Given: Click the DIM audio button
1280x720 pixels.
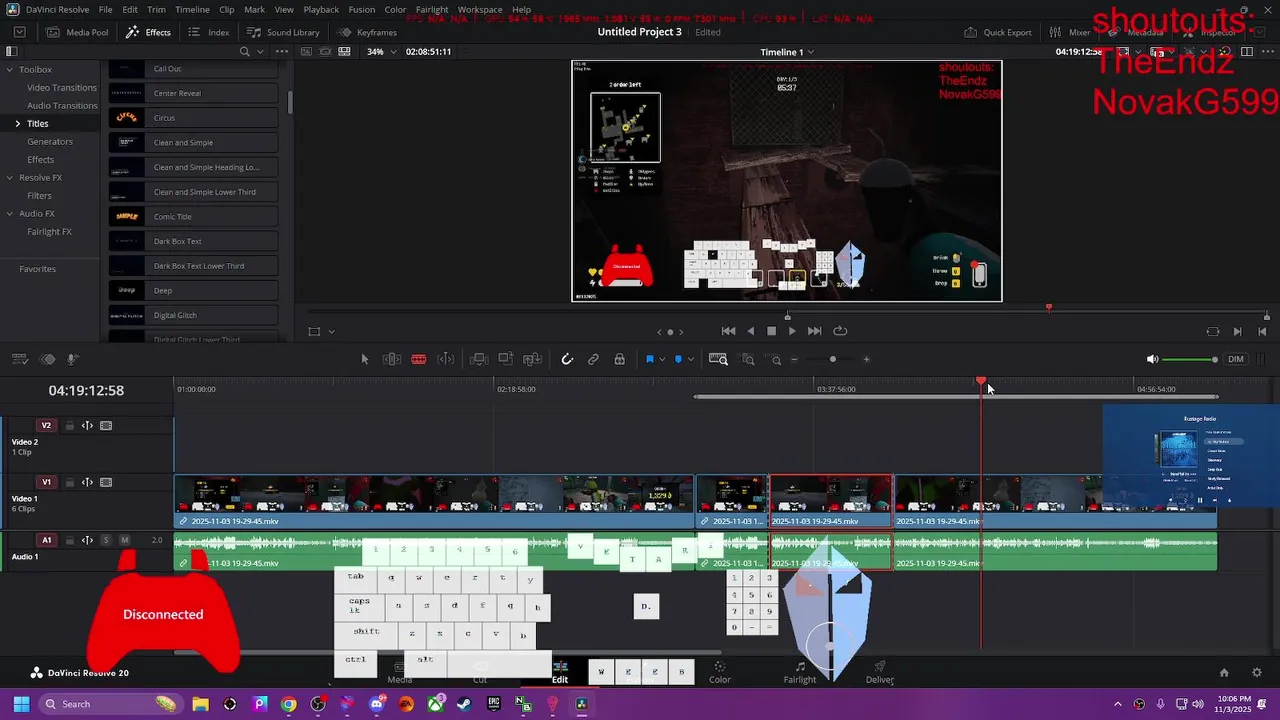Looking at the screenshot, I should pos(1236,359).
